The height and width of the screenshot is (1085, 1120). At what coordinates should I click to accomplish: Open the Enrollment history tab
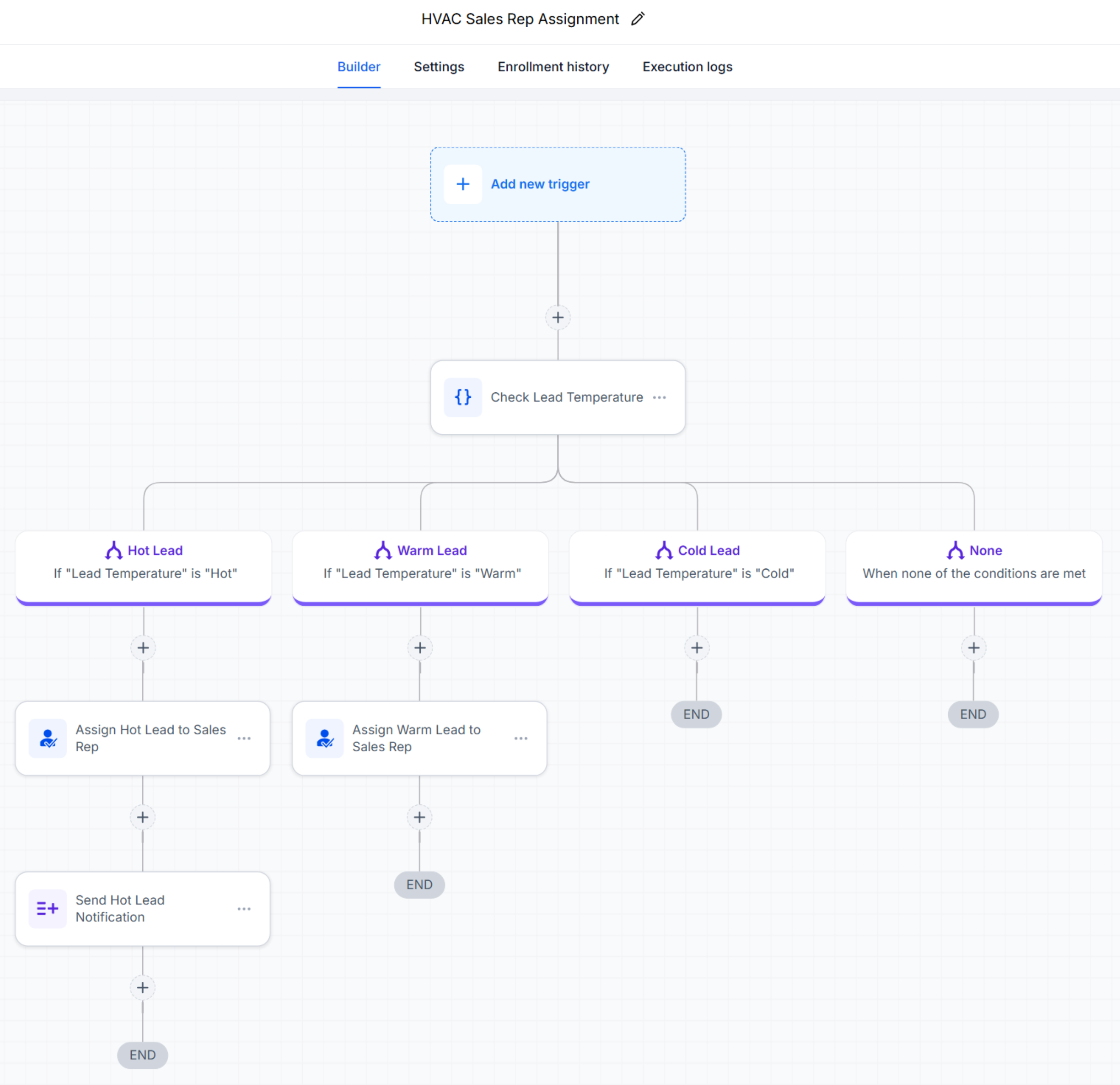[x=553, y=67]
